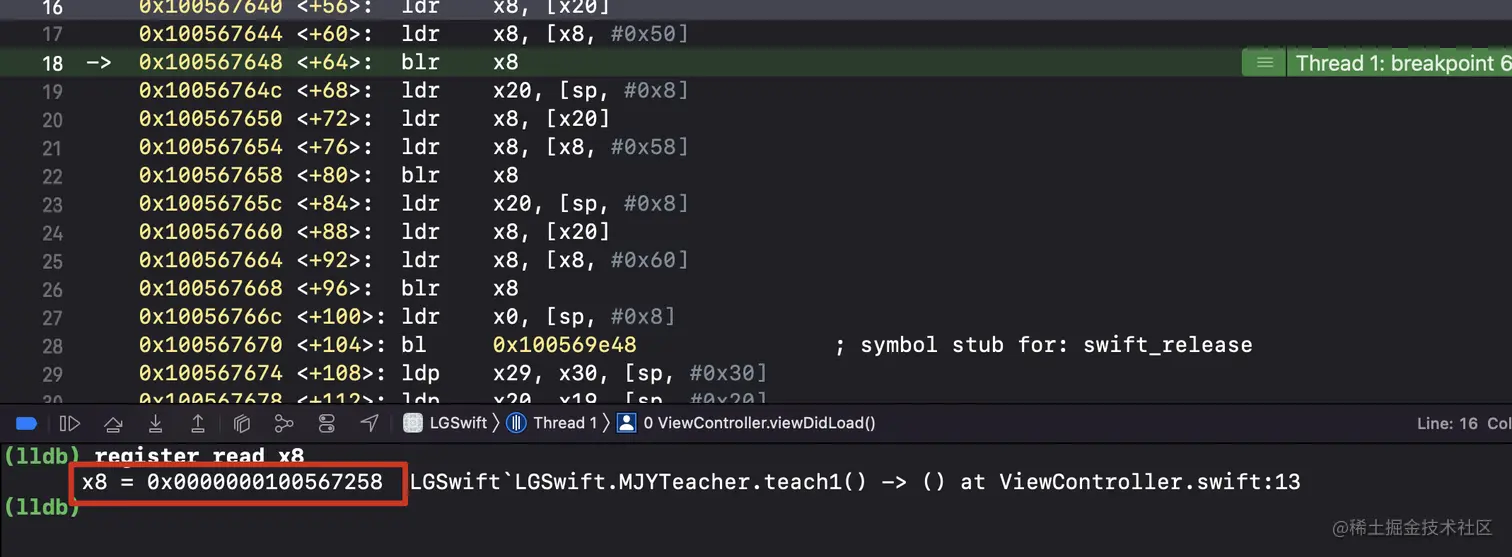1512x557 pixels.
Task: Open the Environment Overrides toggle icon
Action: [326, 423]
